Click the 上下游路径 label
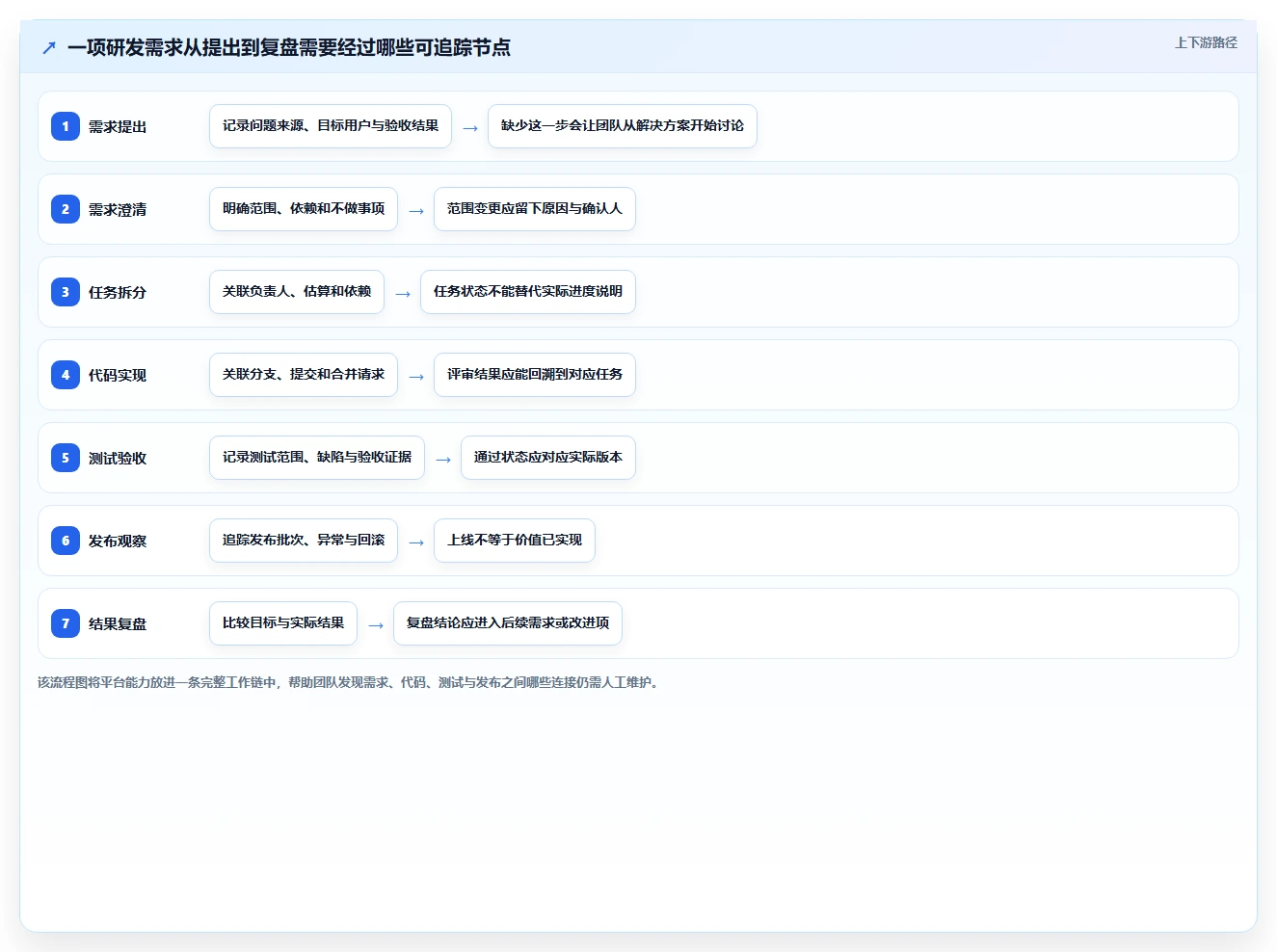The width and height of the screenshot is (1277, 952). pyautogui.click(x=1206, y=42)
